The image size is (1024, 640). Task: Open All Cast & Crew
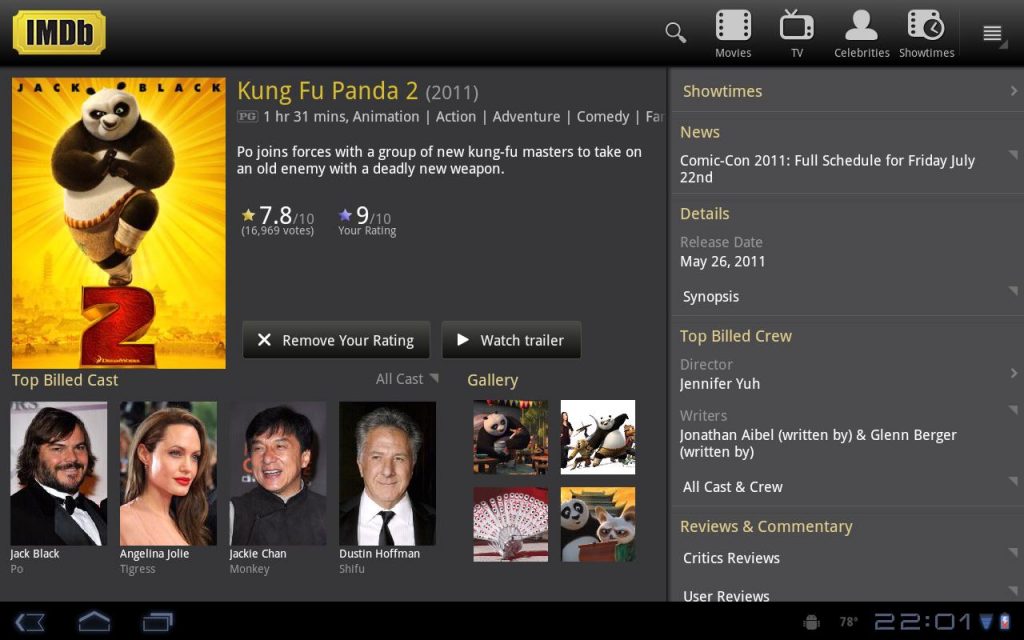847,487
